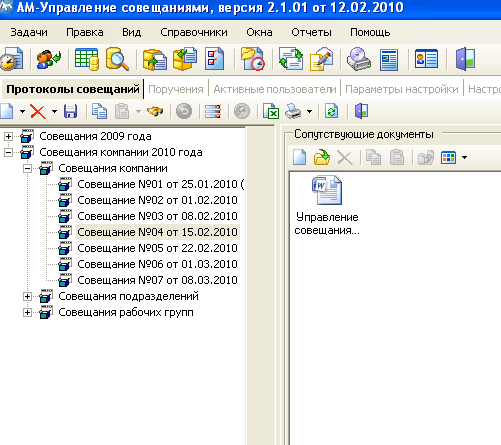Open the Справочники menu
Image resolution: width=501 pixels, height=445 pixels.
(194, 32)
